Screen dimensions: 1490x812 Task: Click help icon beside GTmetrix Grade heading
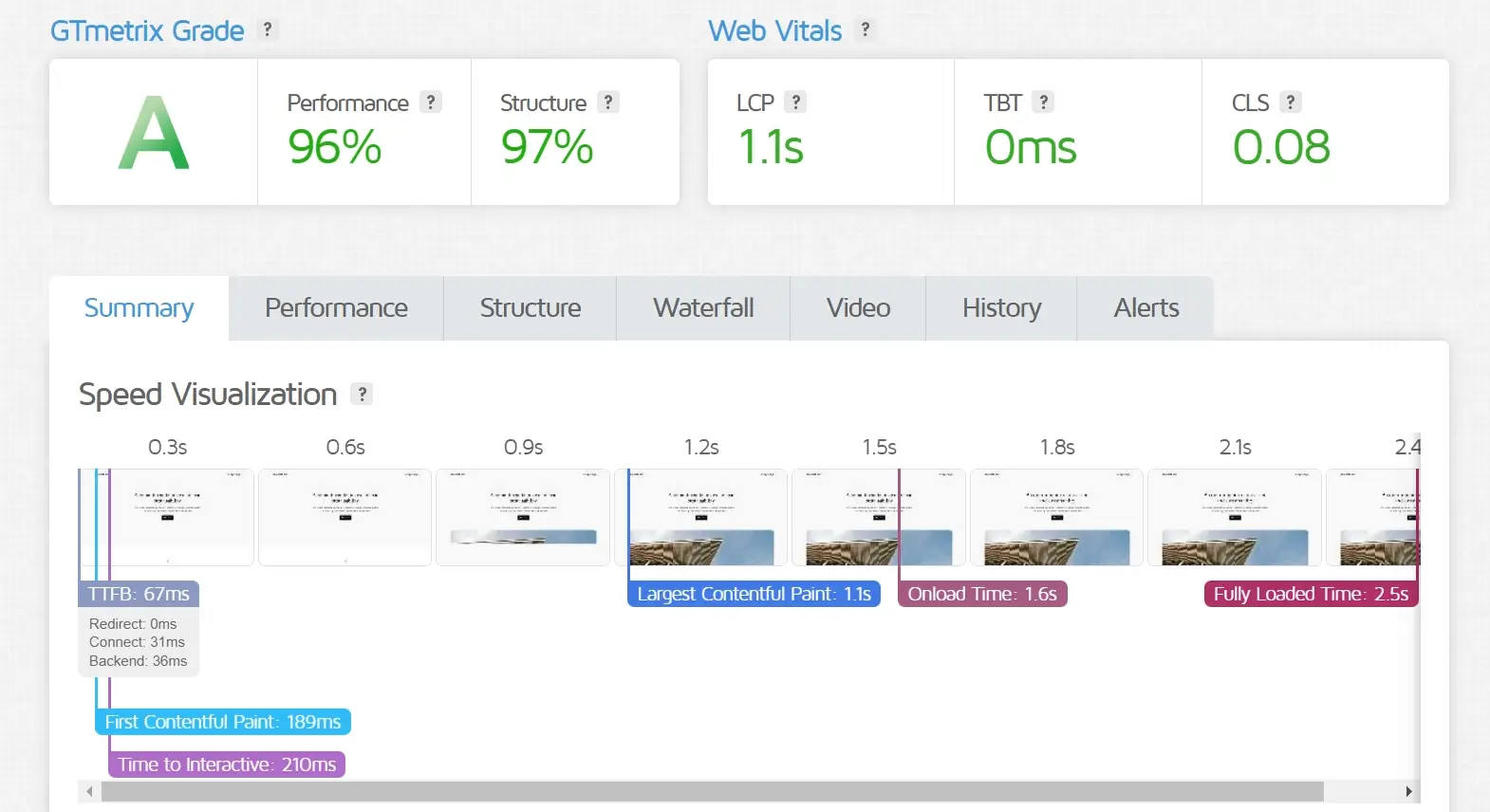[268, 30]
